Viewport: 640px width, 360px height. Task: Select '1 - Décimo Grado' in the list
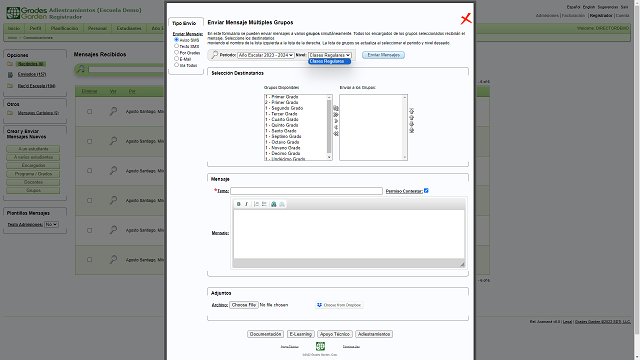click(x=282, y=153)
